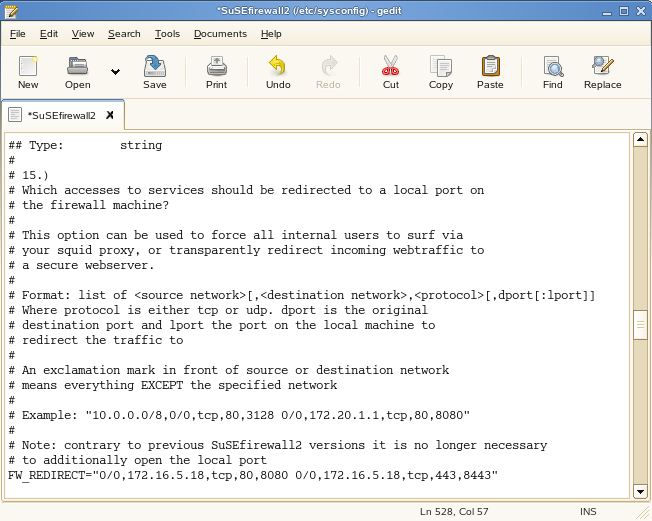Image resolution: width=652 pixels, height=521 pixels.
Task: Save the SuSEfirewall2 file
Action: [155, 72]
